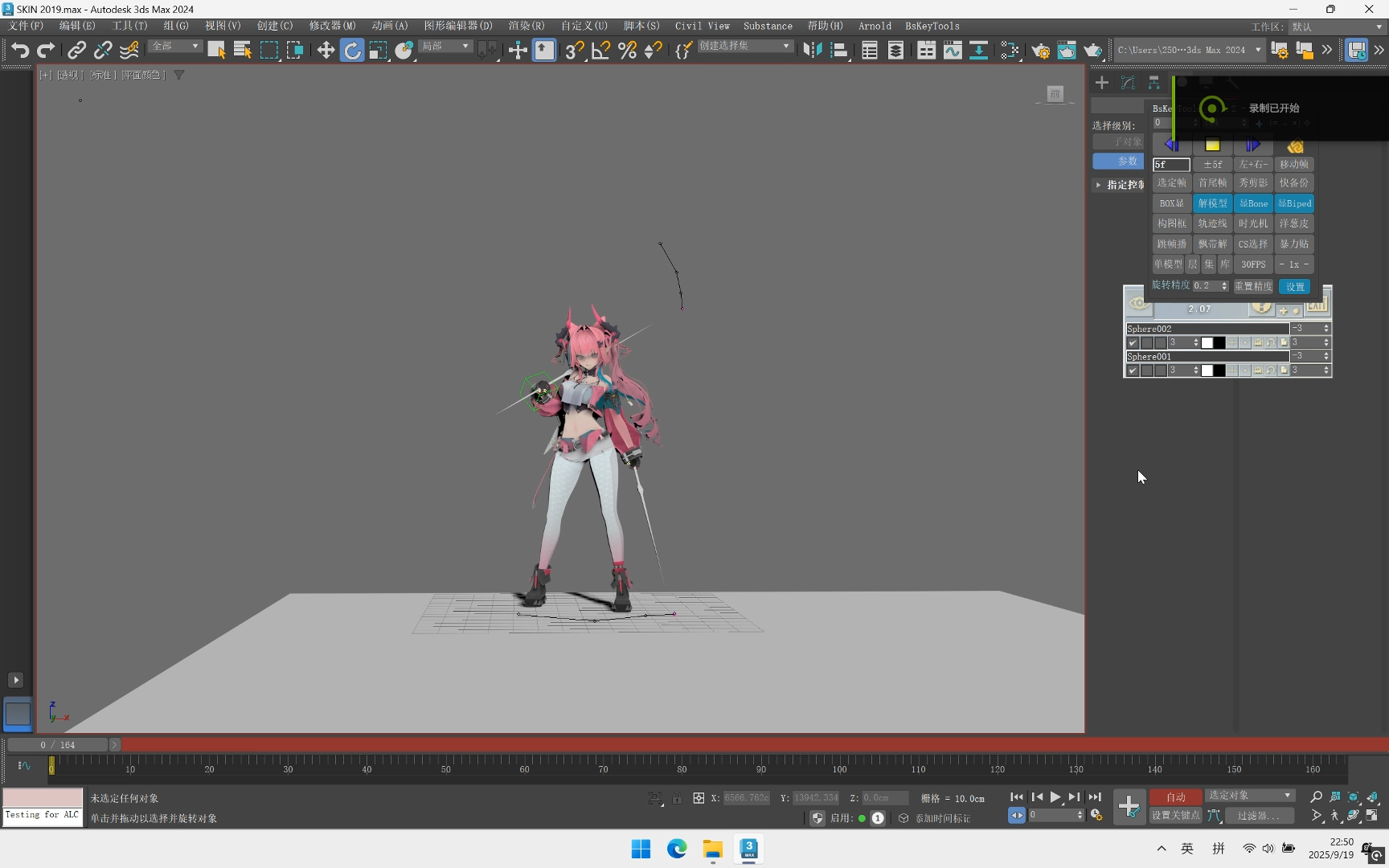This screenshot has height=868, width=1389.
Task: Toggle the Sphere001 row checkbox
Action: click(1133, 371)
